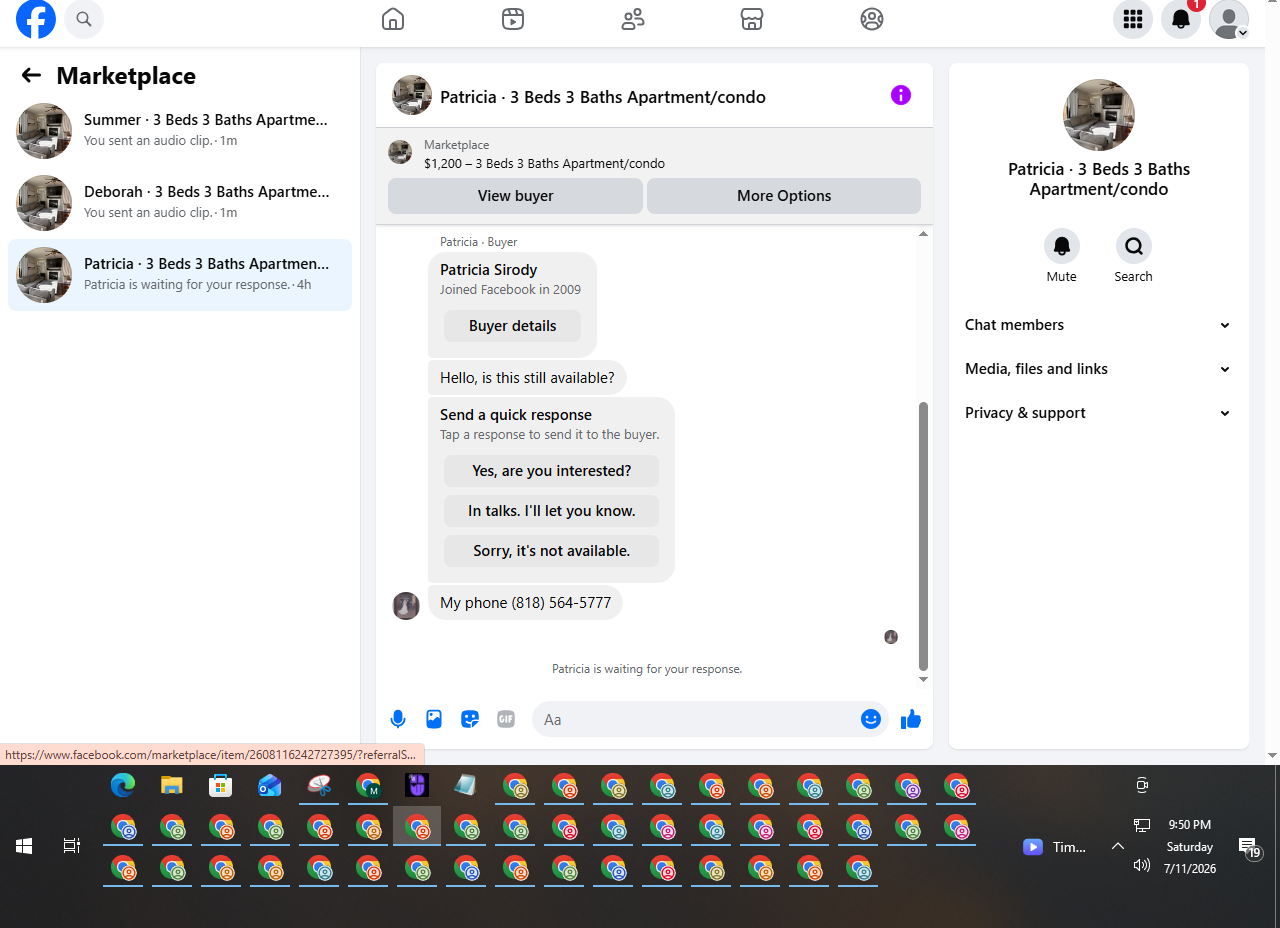Open the Snipping Tool taskbar icon
This screenshot has width=1280, height=928.
pyautogui.click(x=319, y=786)
